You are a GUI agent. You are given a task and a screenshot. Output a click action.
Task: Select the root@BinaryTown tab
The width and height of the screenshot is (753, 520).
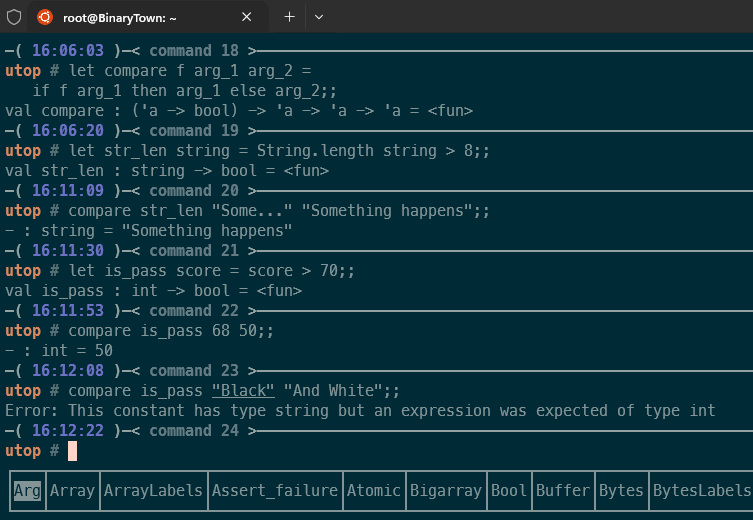(x=140, y=17)
